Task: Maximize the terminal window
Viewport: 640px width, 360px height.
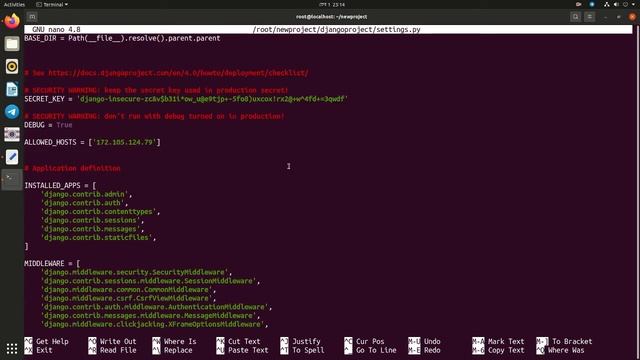Action: (619, 17)
